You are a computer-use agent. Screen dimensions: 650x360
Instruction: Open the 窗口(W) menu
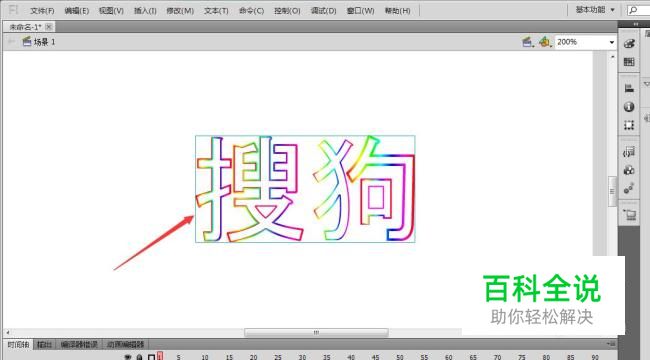[x=360, y=11]
